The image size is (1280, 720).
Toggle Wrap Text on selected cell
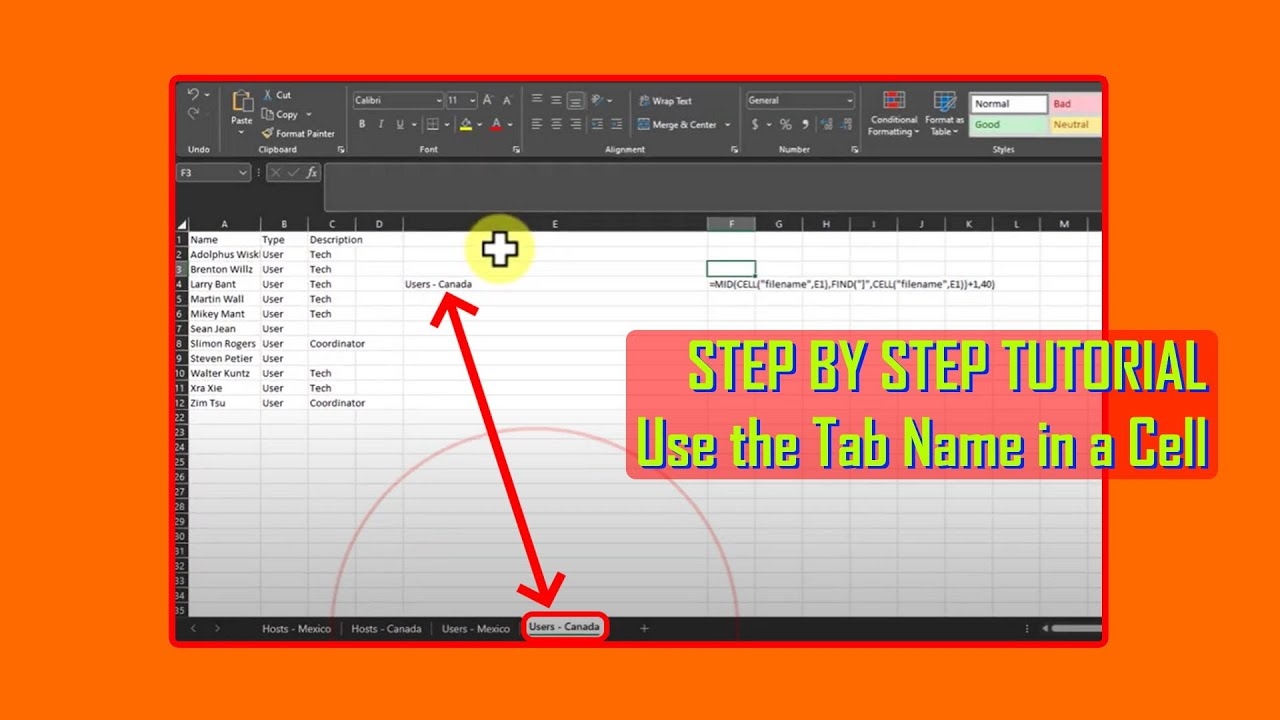pyautogui.click(x=664, y=101)
